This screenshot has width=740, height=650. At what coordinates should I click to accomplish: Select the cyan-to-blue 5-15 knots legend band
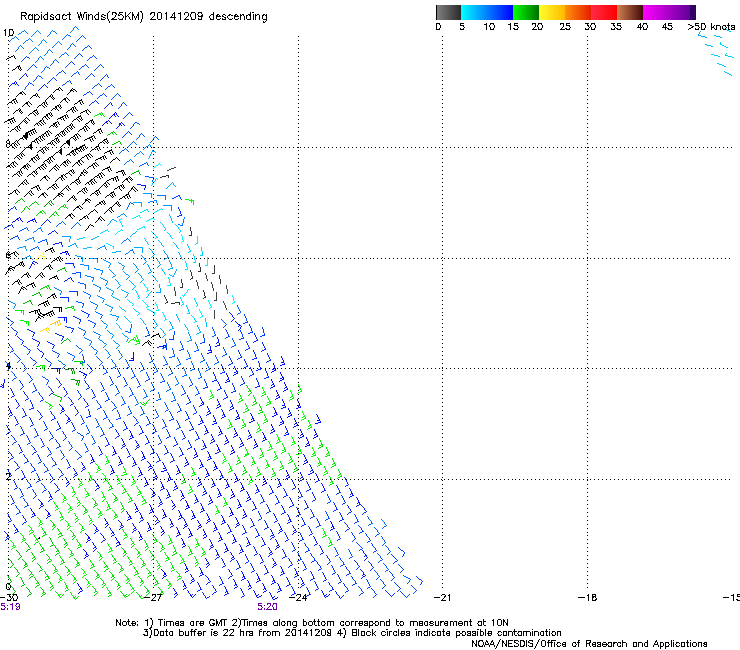(487, 12)
